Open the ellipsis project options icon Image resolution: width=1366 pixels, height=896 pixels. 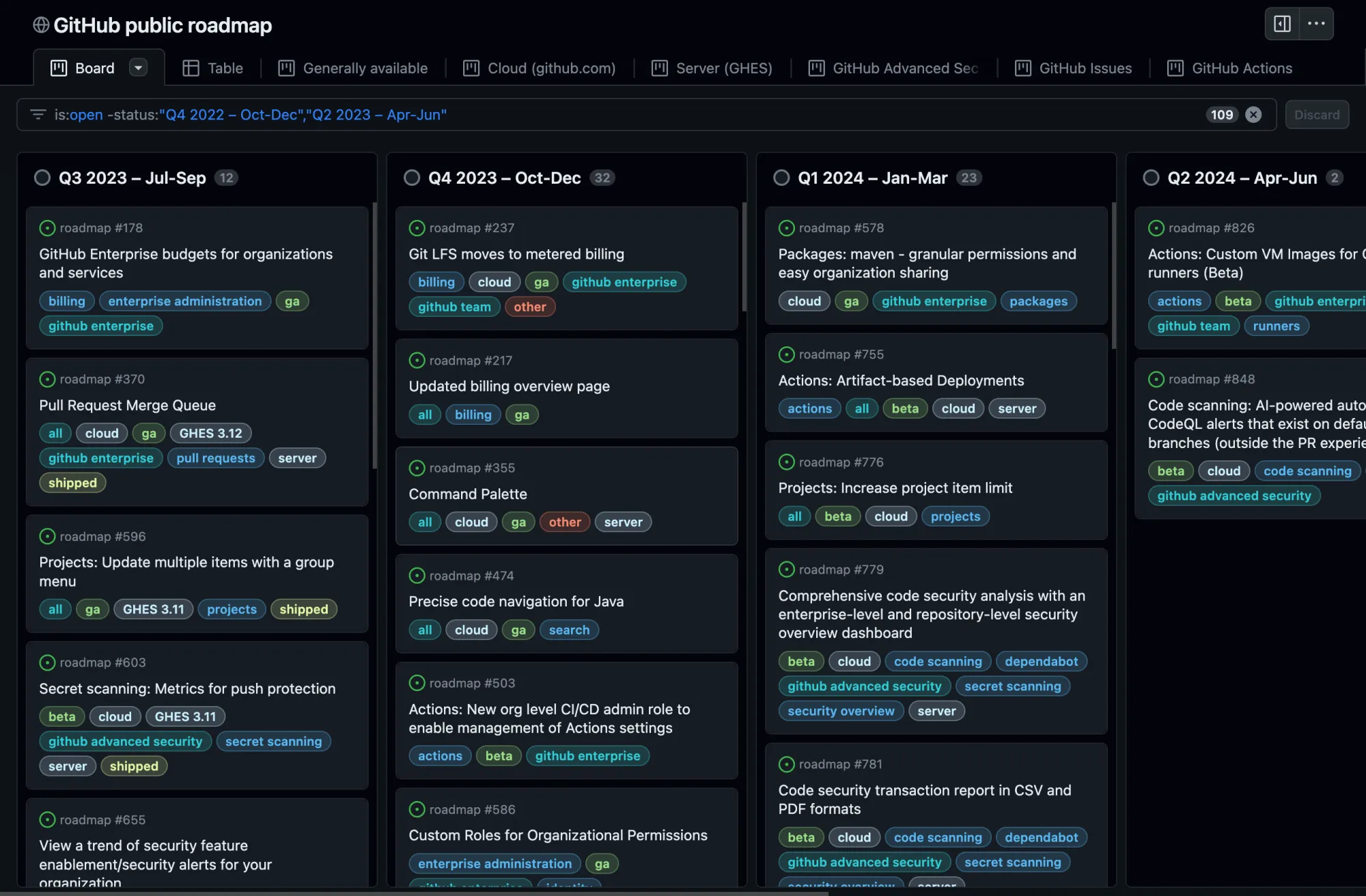[1315, 23]
